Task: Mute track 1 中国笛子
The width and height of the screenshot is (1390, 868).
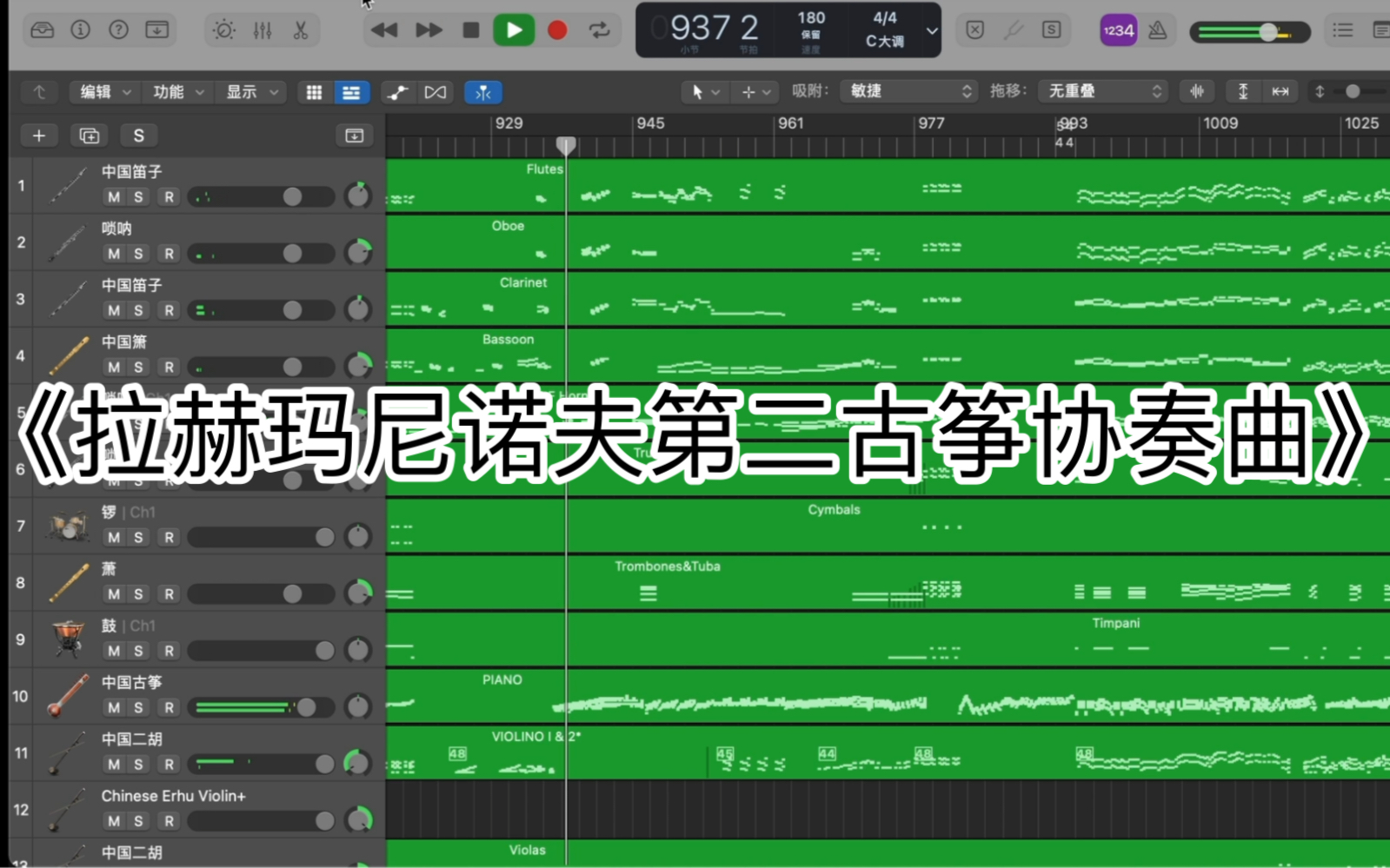Action: click(114, 197)
